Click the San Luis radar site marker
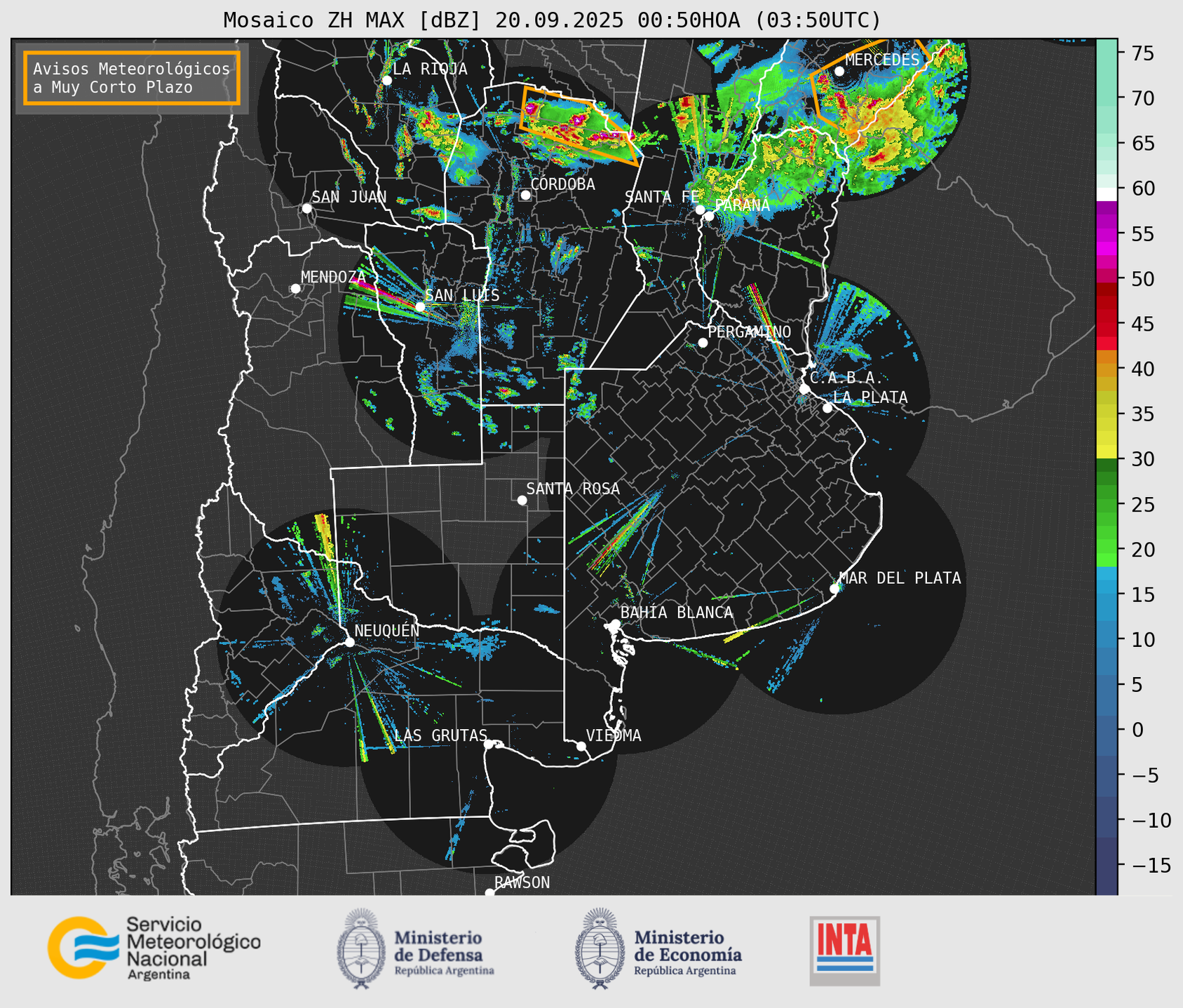 420,307
